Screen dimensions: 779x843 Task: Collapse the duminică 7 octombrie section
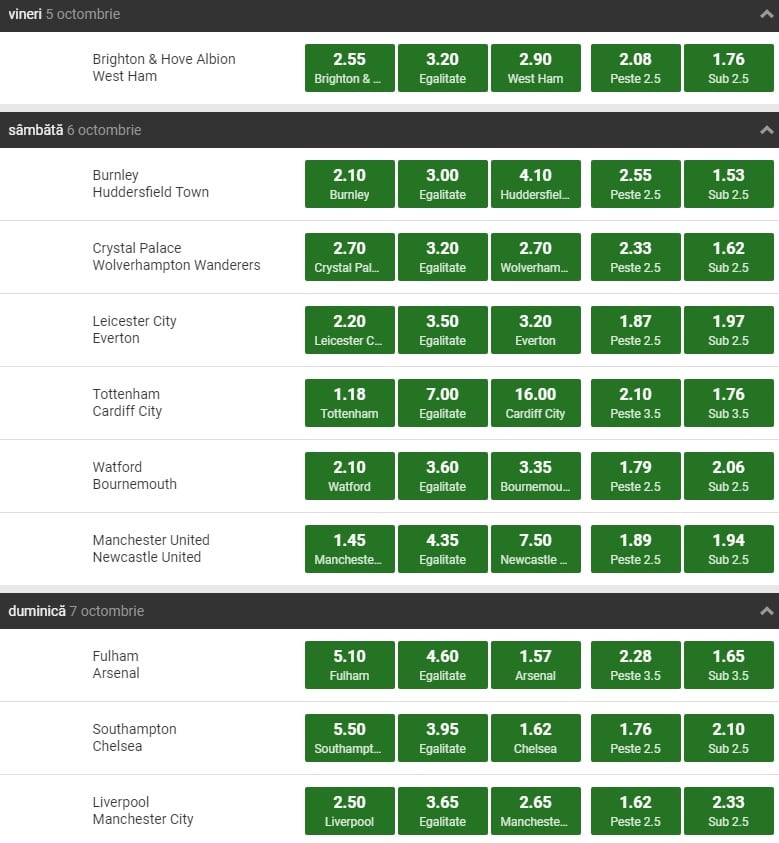pyautogui.click(x=766, y=611)
